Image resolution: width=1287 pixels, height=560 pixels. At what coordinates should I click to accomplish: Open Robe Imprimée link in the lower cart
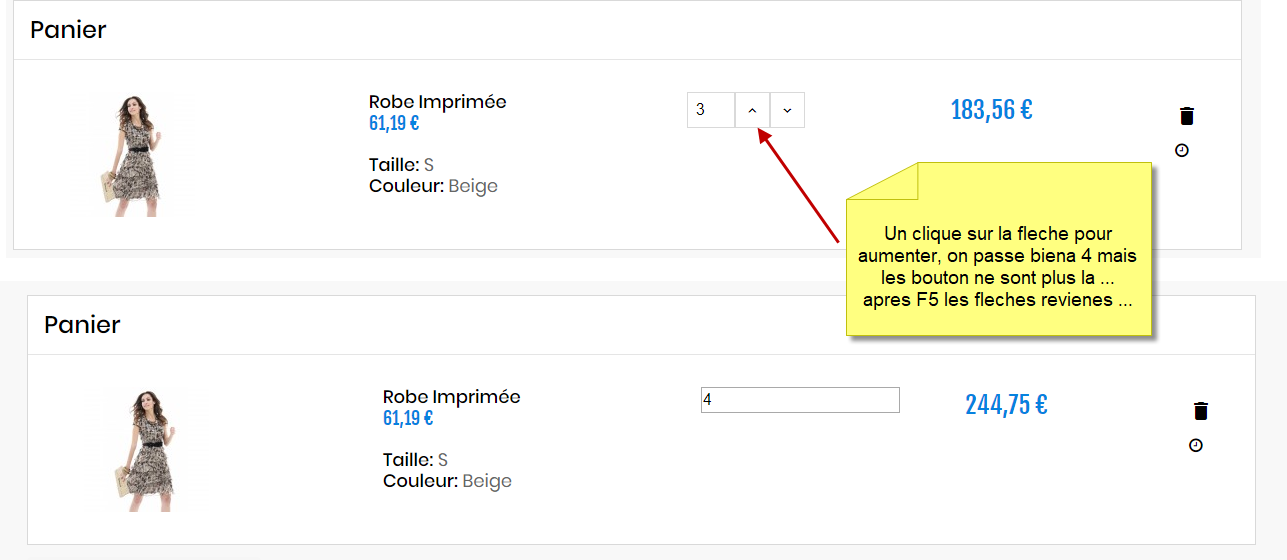[451, 396]
